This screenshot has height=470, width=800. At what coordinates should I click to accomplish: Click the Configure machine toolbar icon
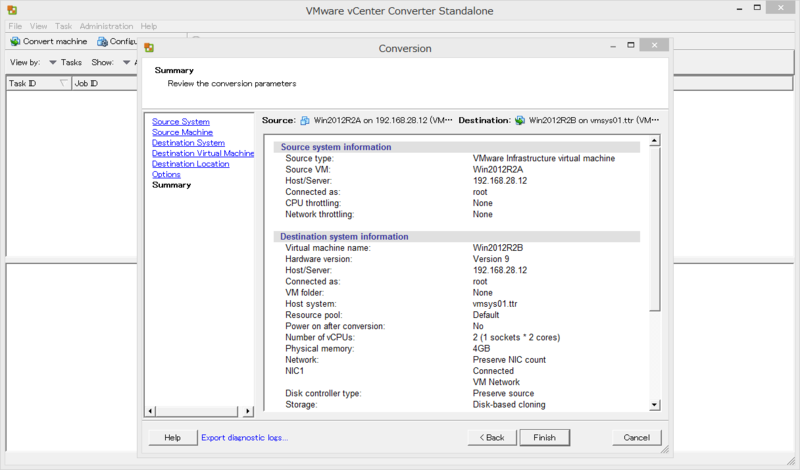pyautogui.click(x=103, y=41)
